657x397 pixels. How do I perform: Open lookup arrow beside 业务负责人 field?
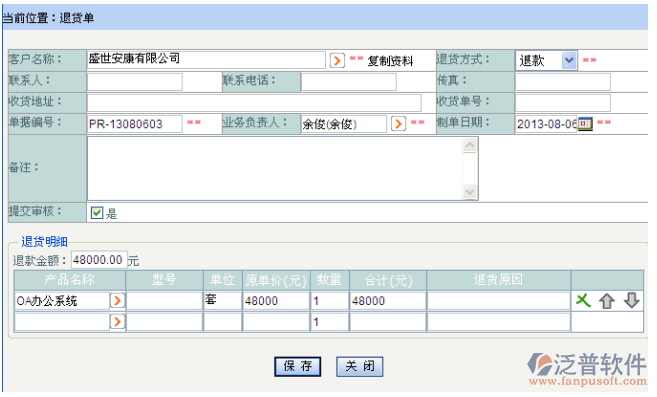398,124
